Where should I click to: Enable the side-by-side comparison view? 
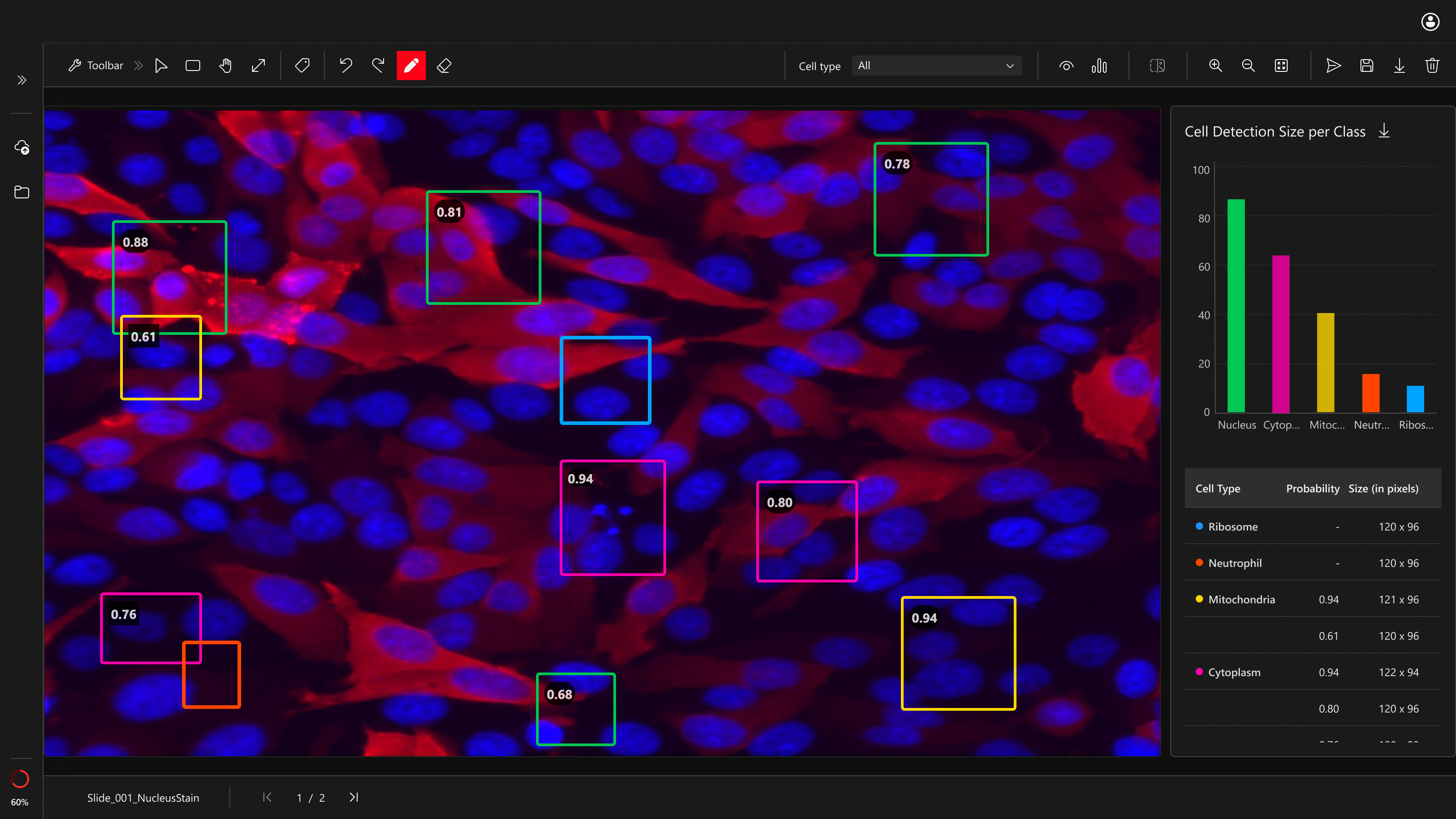point(1157,65)
